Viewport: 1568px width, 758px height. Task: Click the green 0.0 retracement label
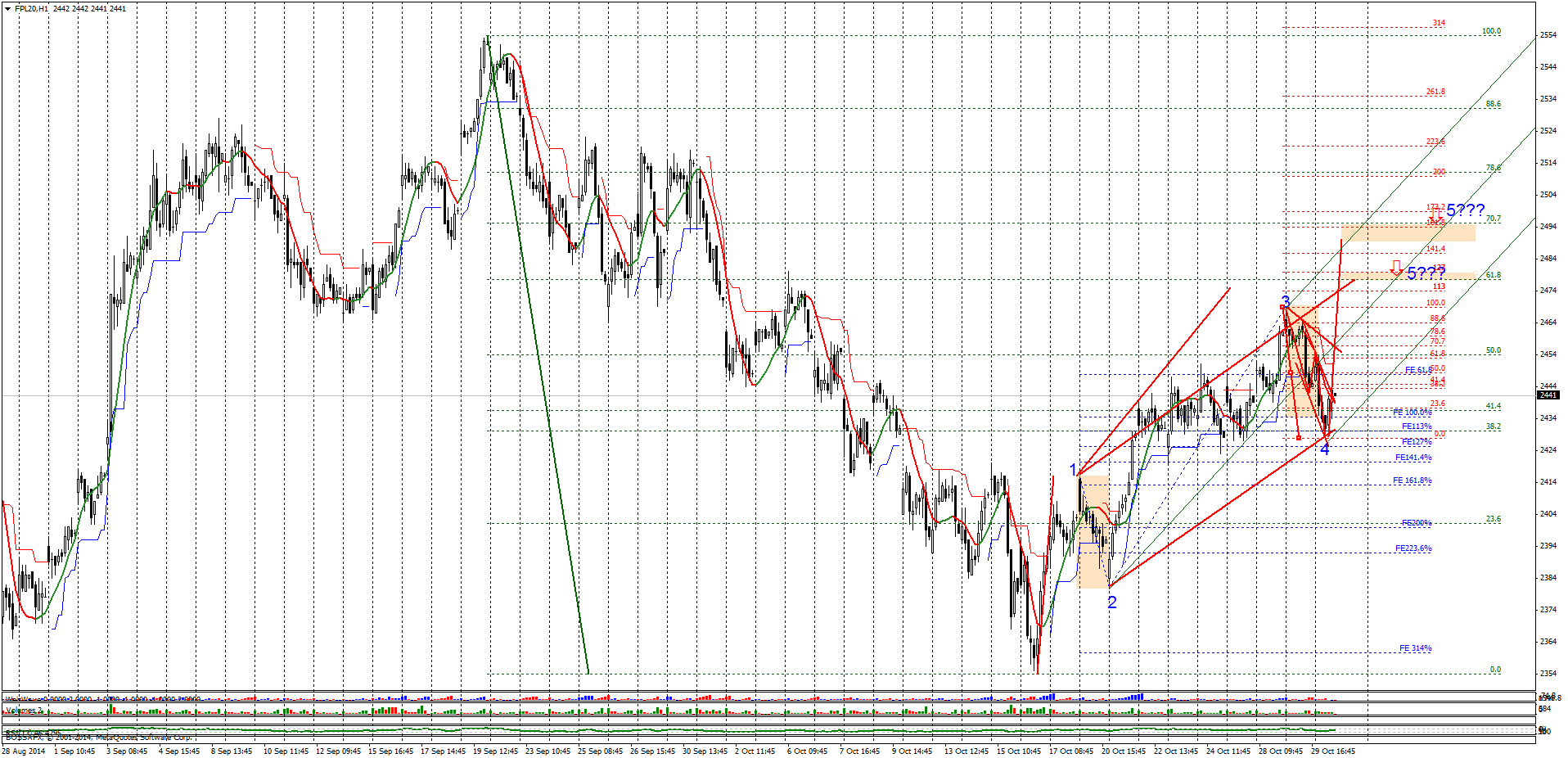pos(1495,670)
